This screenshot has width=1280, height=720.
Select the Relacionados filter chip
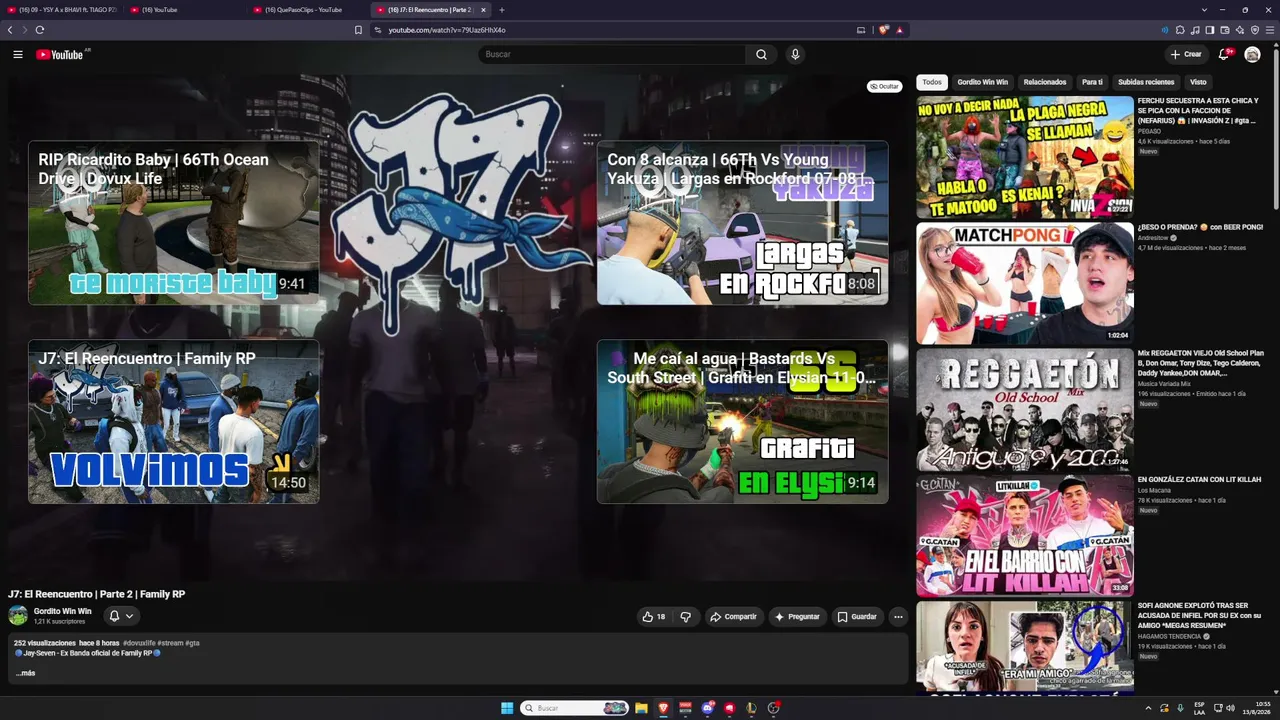[x=1045, y=82]
